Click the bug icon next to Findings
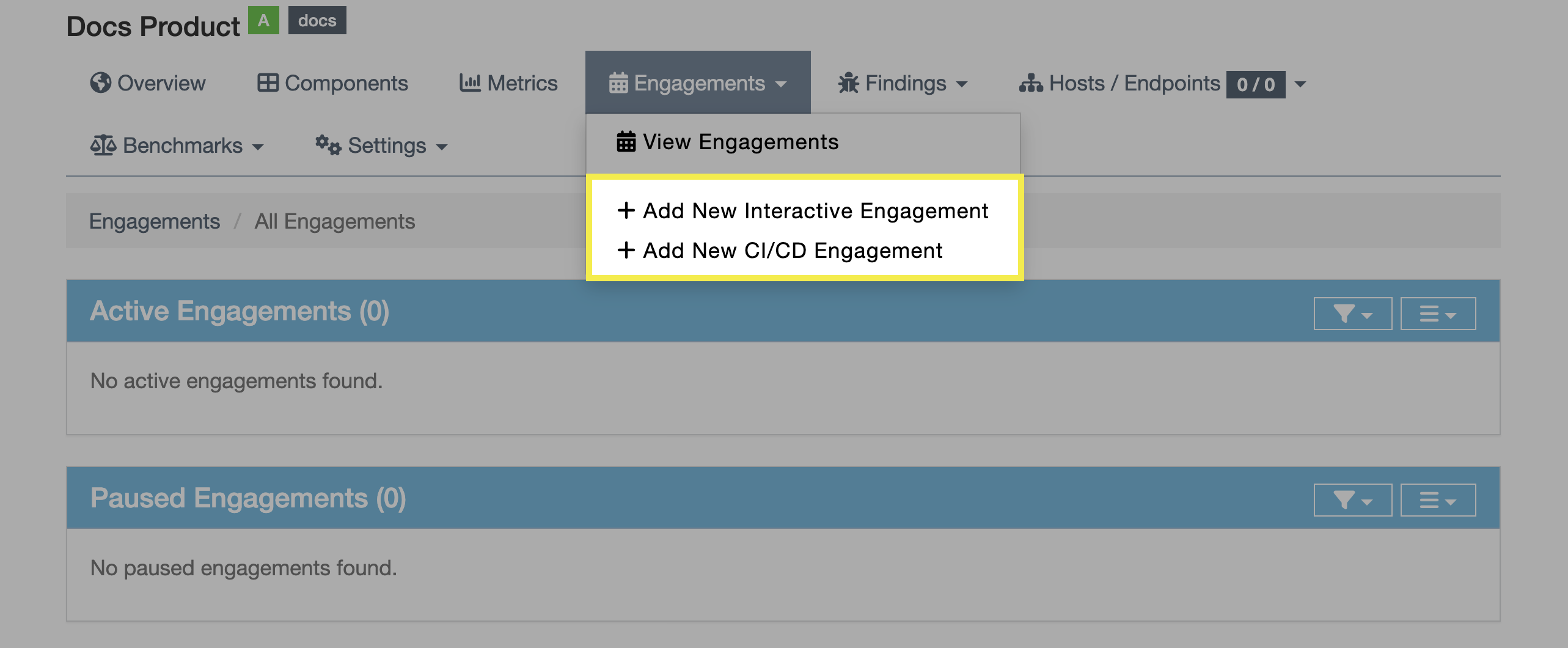 (848, 83)
